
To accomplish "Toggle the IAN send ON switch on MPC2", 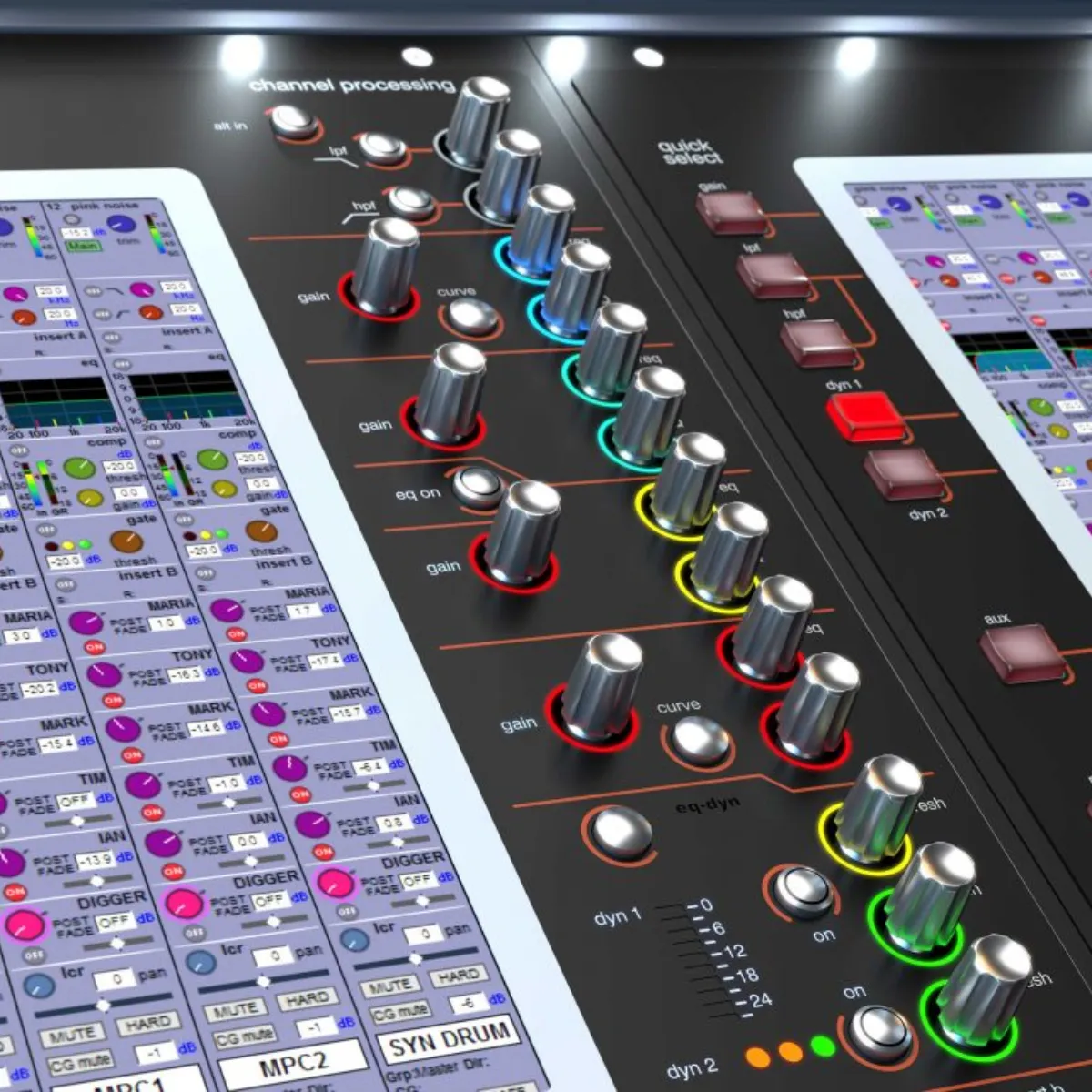I will 173,872.
